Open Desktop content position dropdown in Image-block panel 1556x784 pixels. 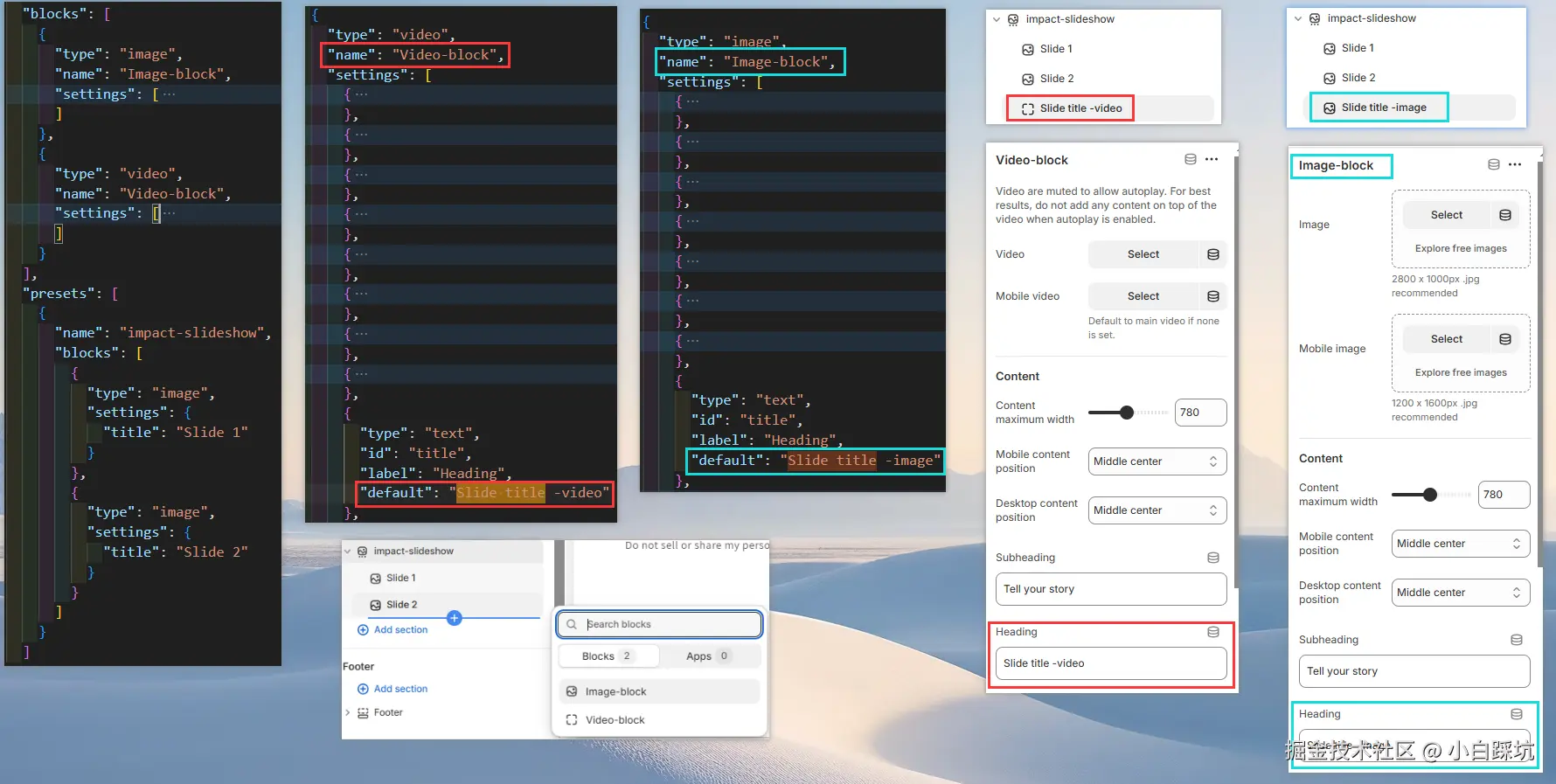point(1461,593)
